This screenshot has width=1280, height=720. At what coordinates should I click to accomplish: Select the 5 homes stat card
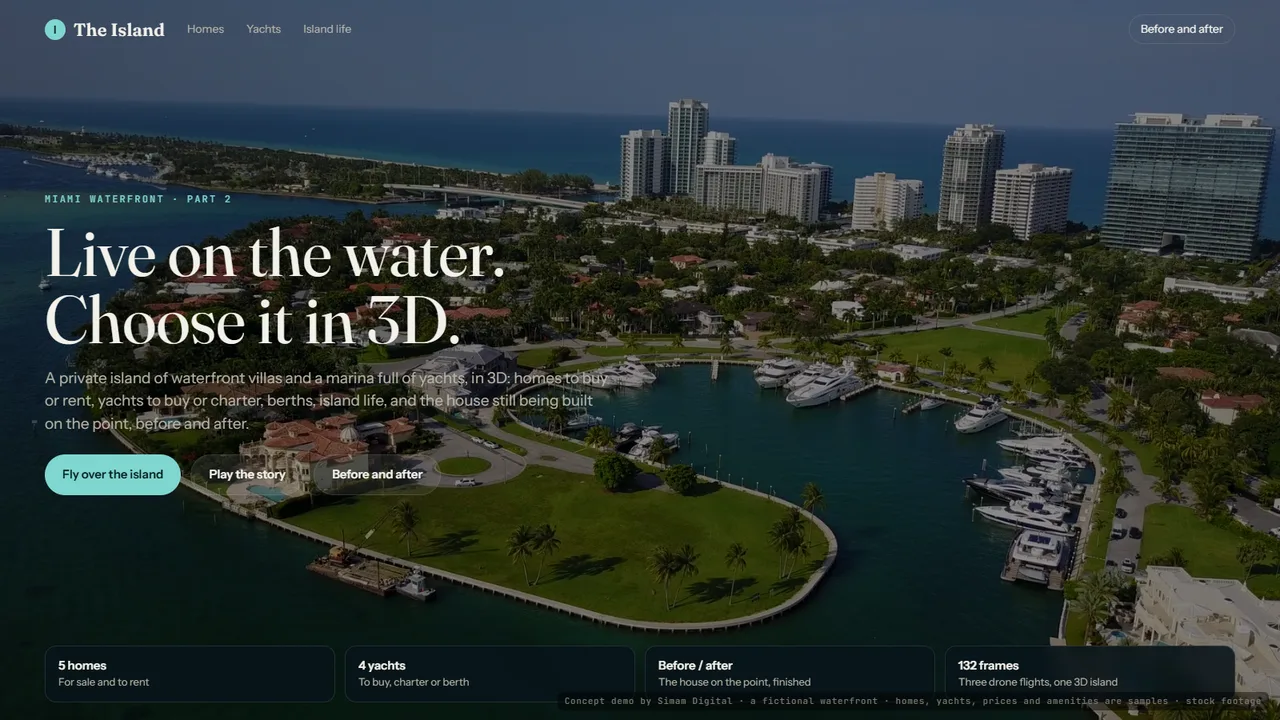coord(190,674)
